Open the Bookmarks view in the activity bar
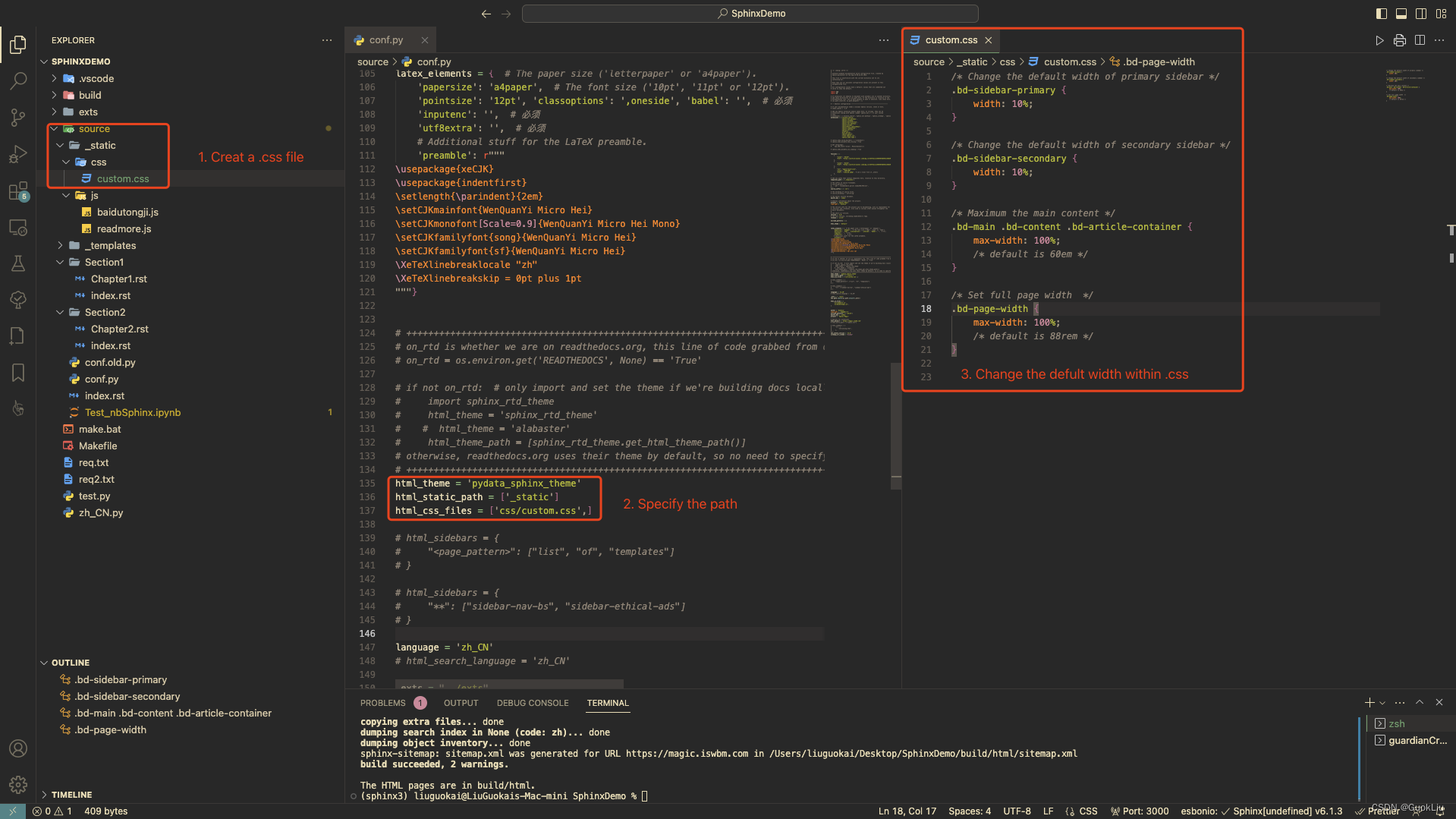This screenshot has height=819, width=1456. click(17, 372)
